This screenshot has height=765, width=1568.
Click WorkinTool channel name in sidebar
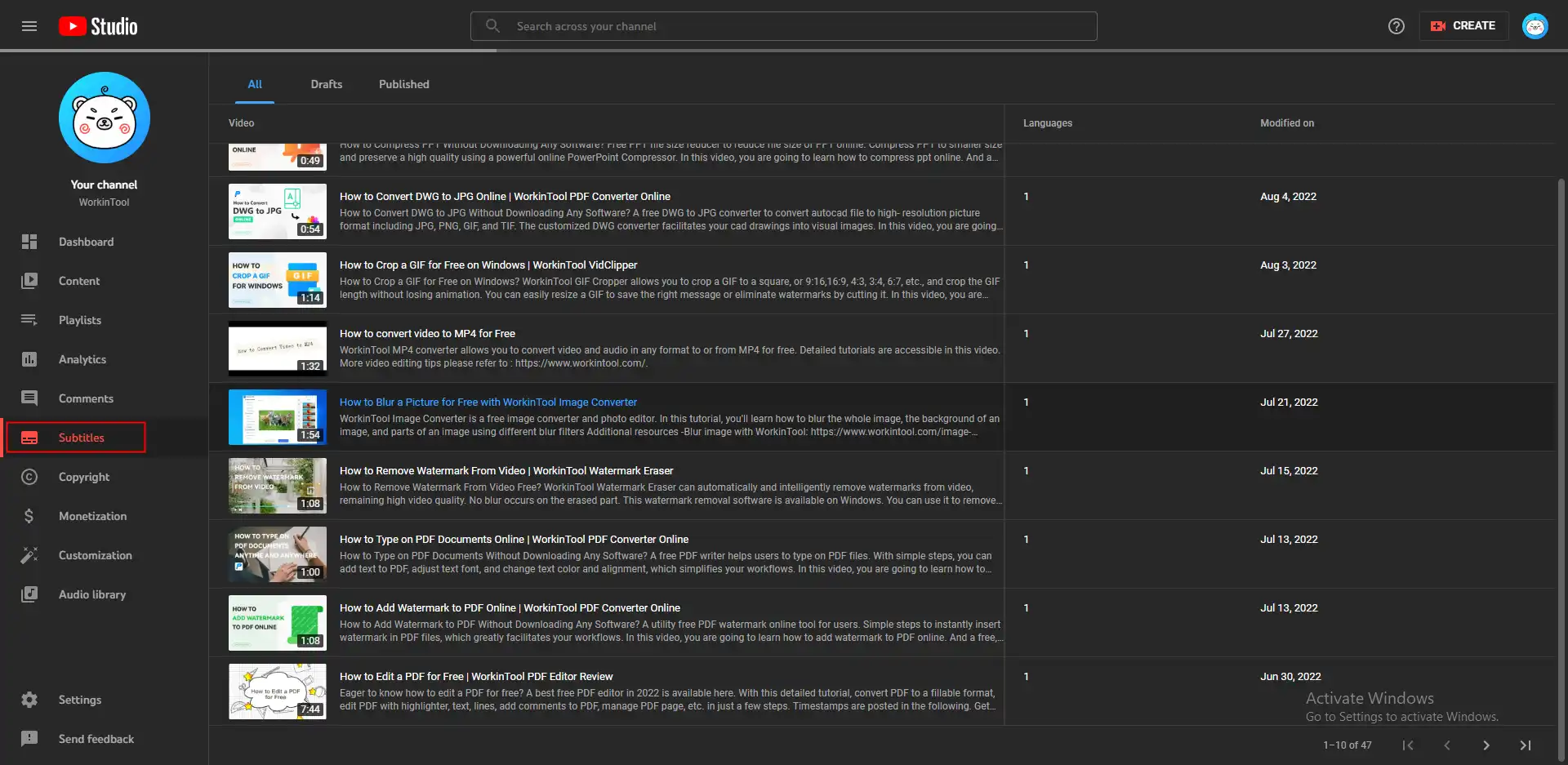(104, 202)
